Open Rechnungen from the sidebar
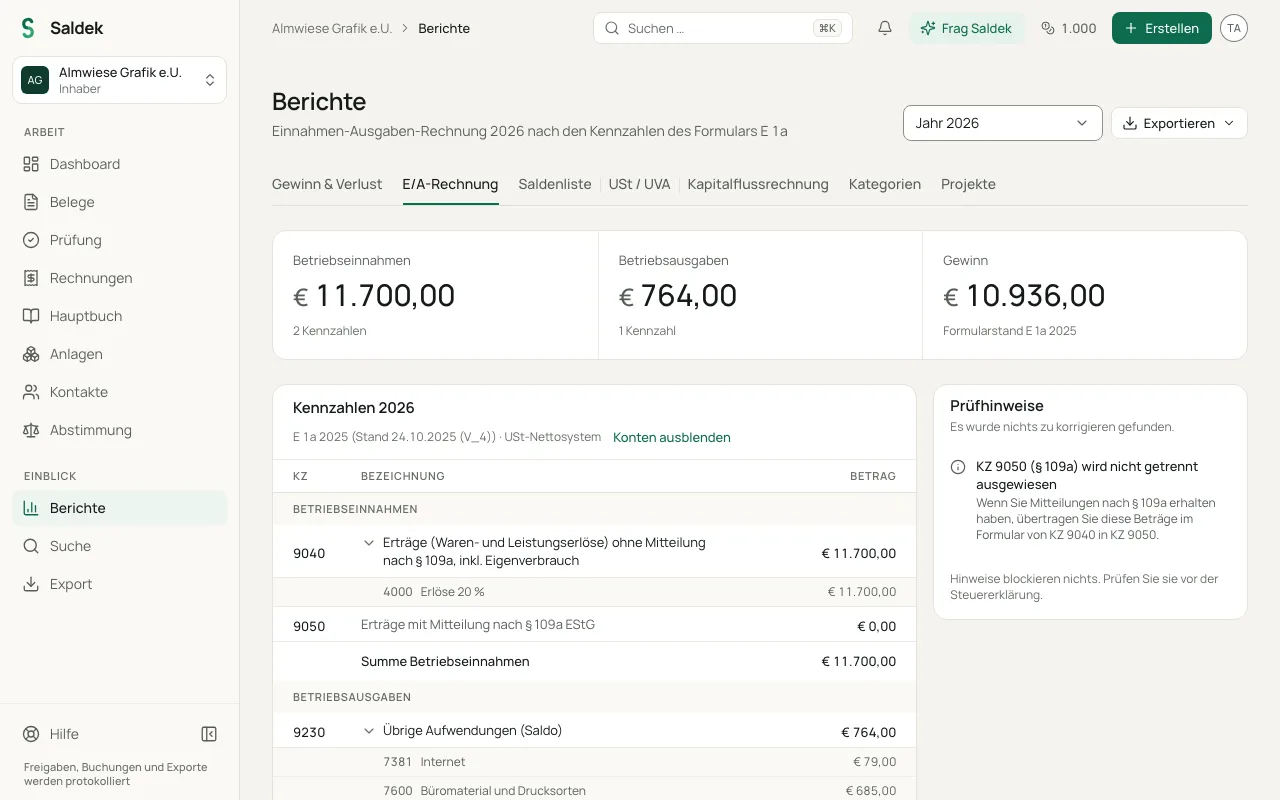The width and height of the screenshot is (1280, 800). (x=119, y=278)
